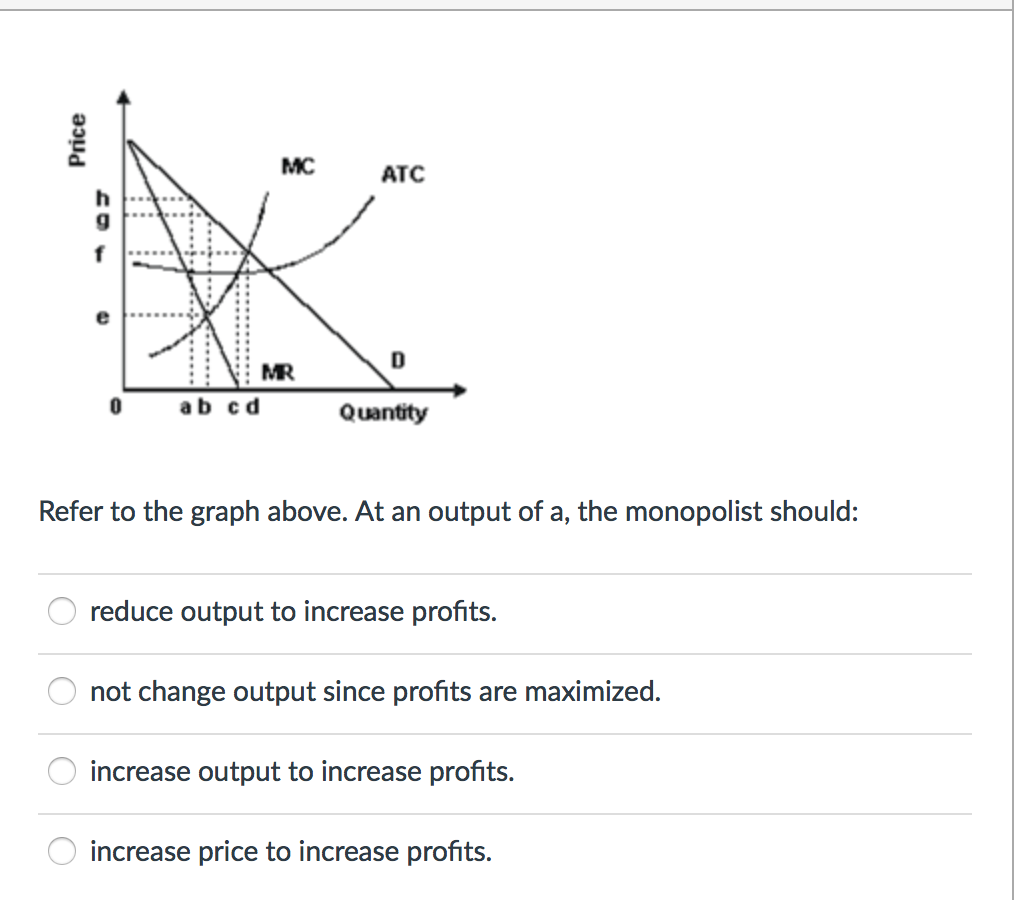Image resolution: width=1020 pixels, height=900 pixels.
Task: Click the Price axis label
Action: (x=77, y=138)
